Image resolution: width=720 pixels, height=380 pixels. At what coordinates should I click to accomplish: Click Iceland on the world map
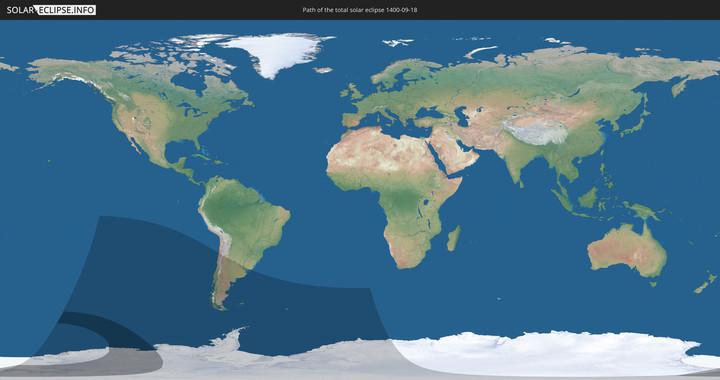click(x=323, y=70)
